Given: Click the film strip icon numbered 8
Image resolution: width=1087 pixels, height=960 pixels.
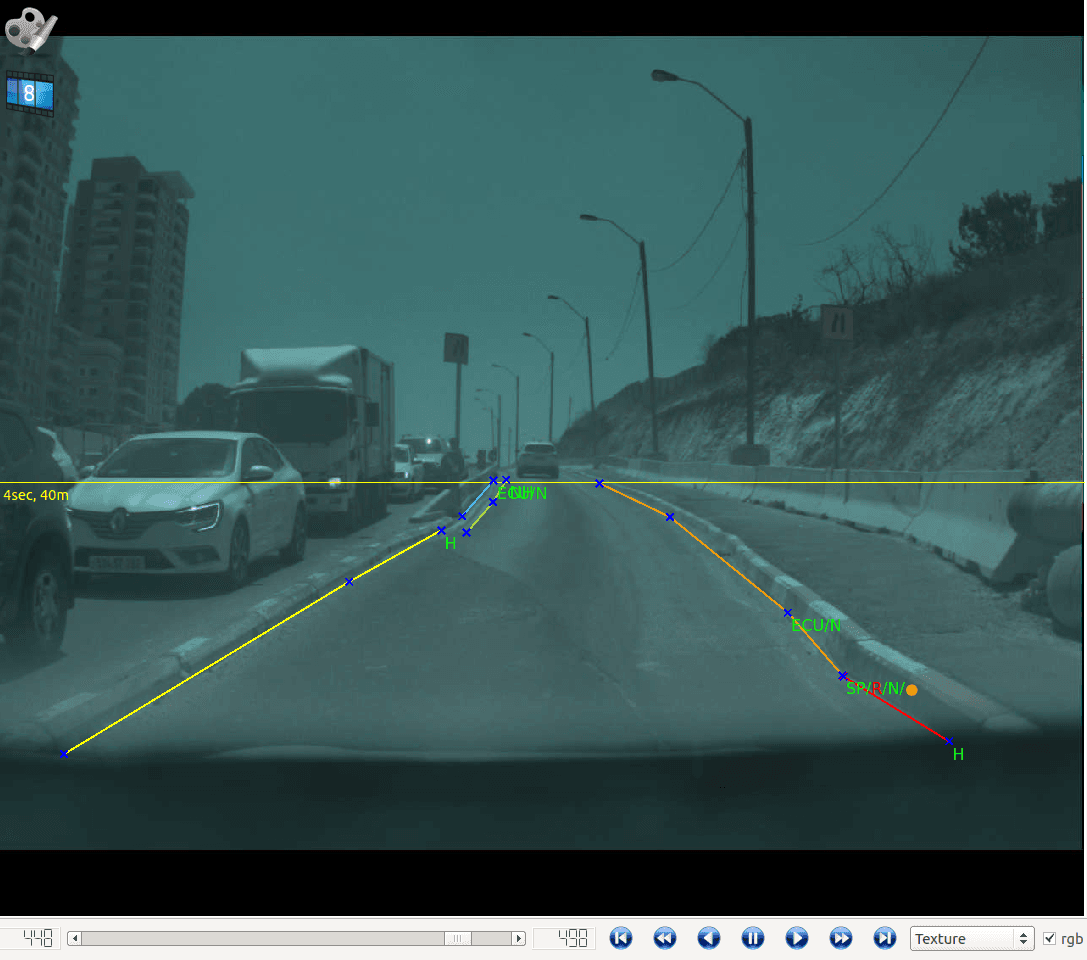Looking at the screenshot, I should (x=29, y=94).
